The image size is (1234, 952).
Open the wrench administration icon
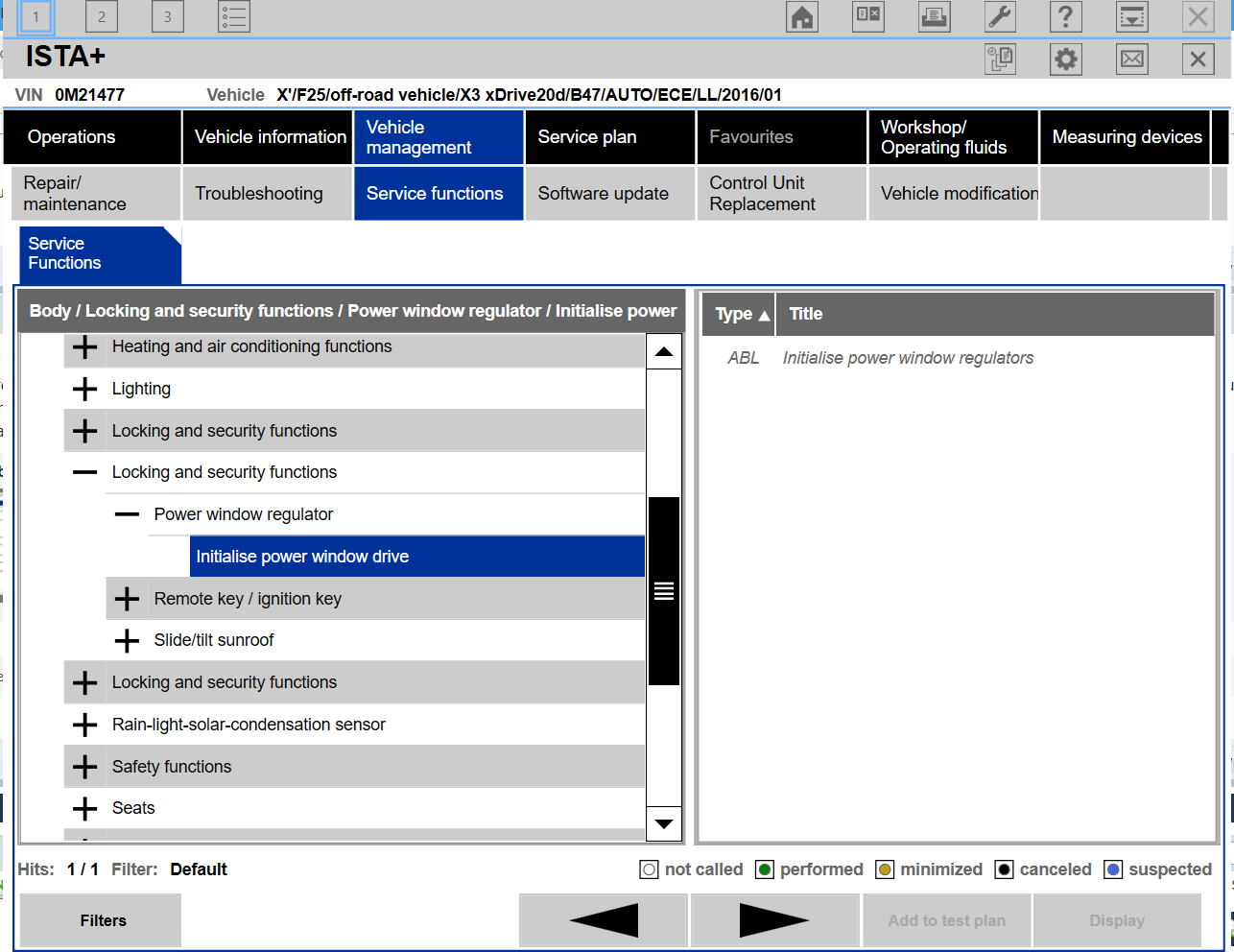(1001, 16)
